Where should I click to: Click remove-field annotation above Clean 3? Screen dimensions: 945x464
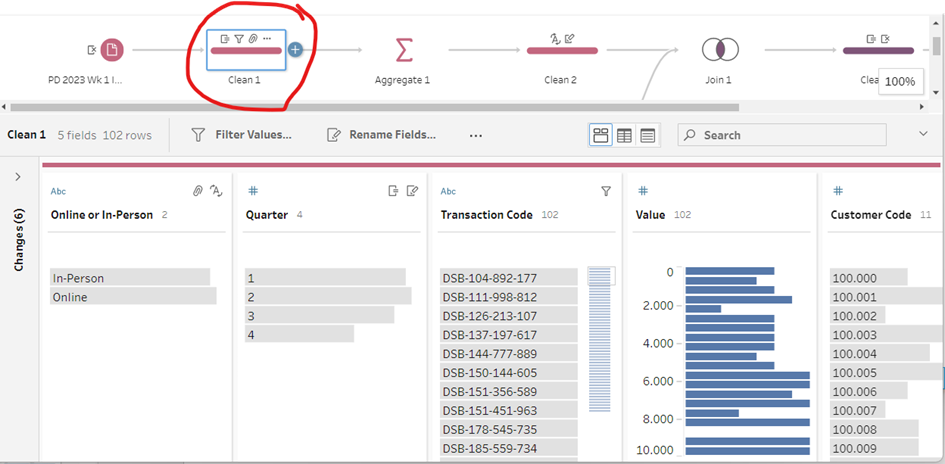(x=885, y=39)
